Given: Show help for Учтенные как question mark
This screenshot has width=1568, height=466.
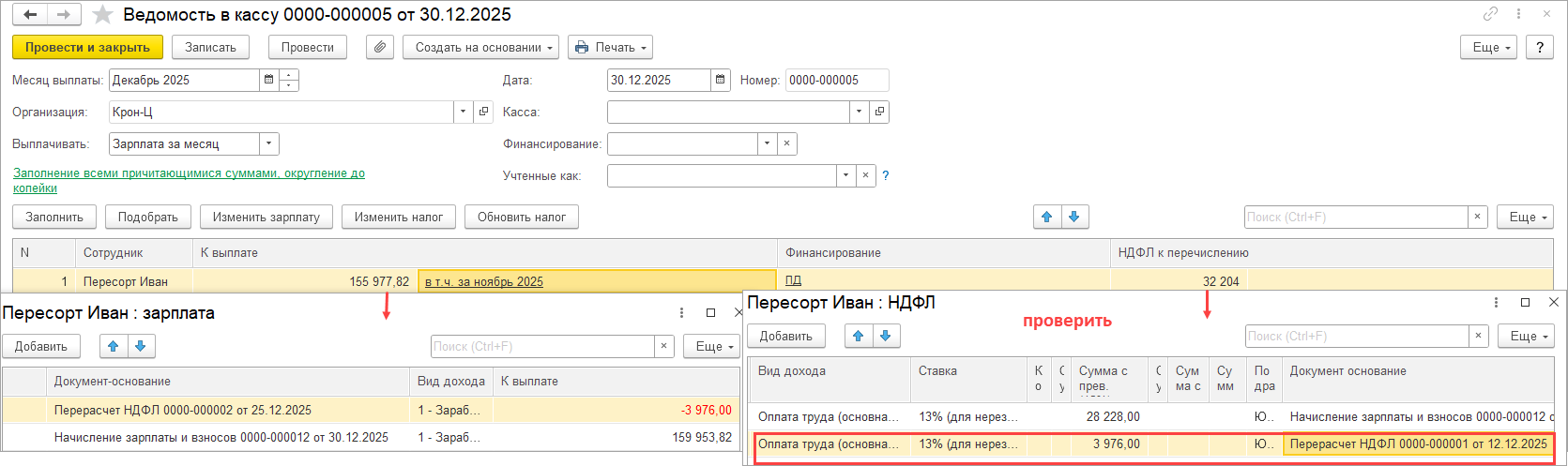Looking at the screenshot, I should [886, 176].
